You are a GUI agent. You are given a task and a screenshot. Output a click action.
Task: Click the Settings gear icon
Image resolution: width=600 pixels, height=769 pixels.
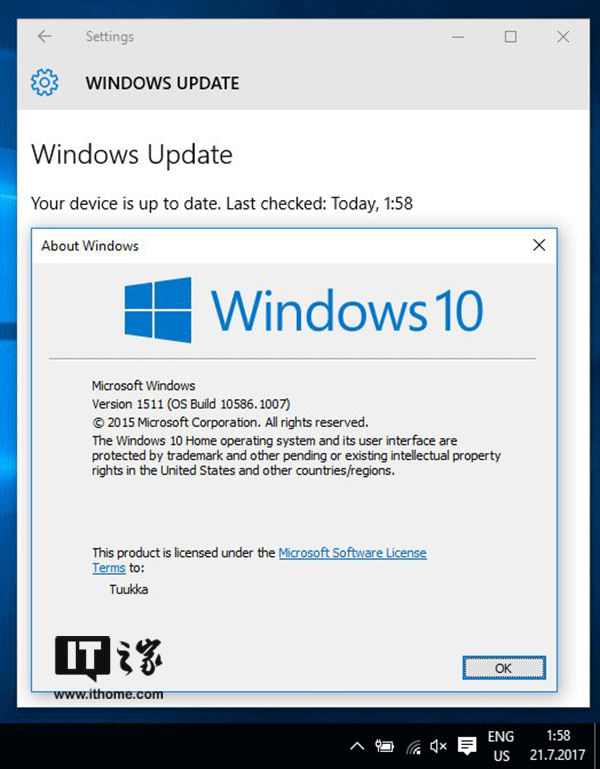pyautogui.click(x=44, y=82)
